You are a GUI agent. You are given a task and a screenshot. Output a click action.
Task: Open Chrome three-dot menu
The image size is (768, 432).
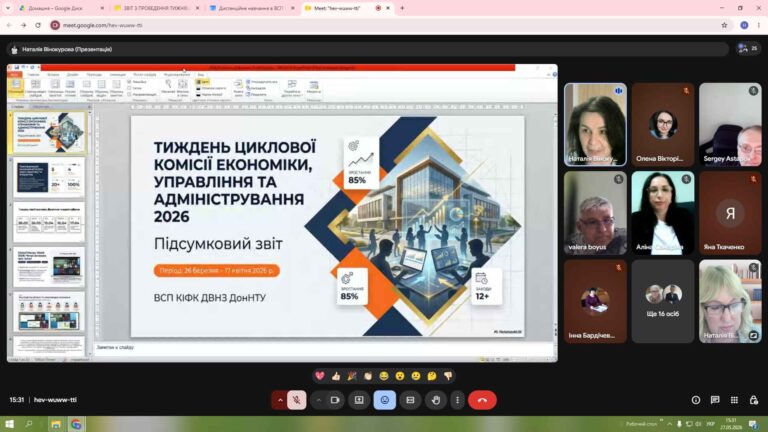pyautogui.click(x=759, y=25)
